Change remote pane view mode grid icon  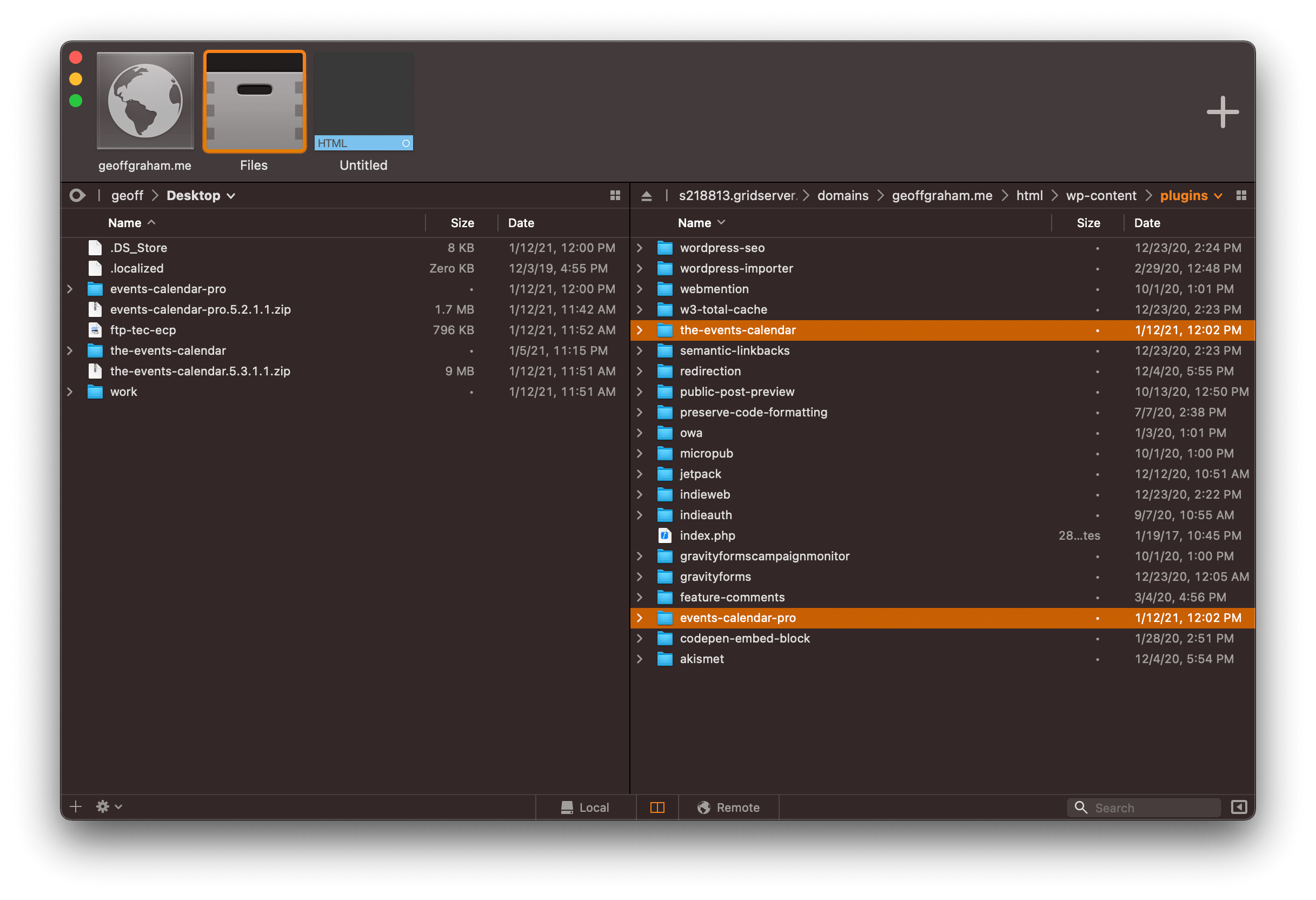(1241, 195)
